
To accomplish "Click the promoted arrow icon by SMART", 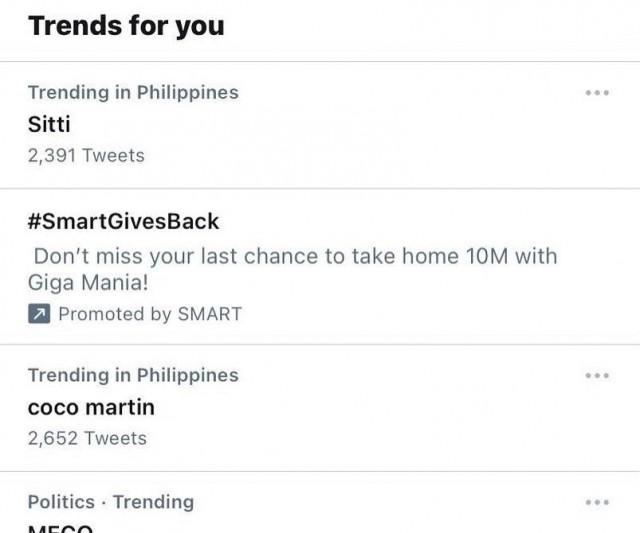I will pos(39,314).
